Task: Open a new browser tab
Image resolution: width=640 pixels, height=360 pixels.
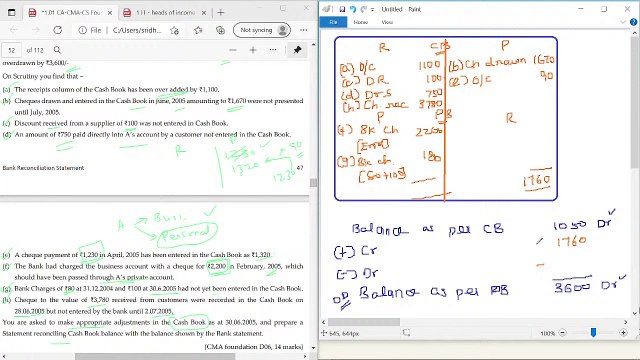Action: (220, 13)
